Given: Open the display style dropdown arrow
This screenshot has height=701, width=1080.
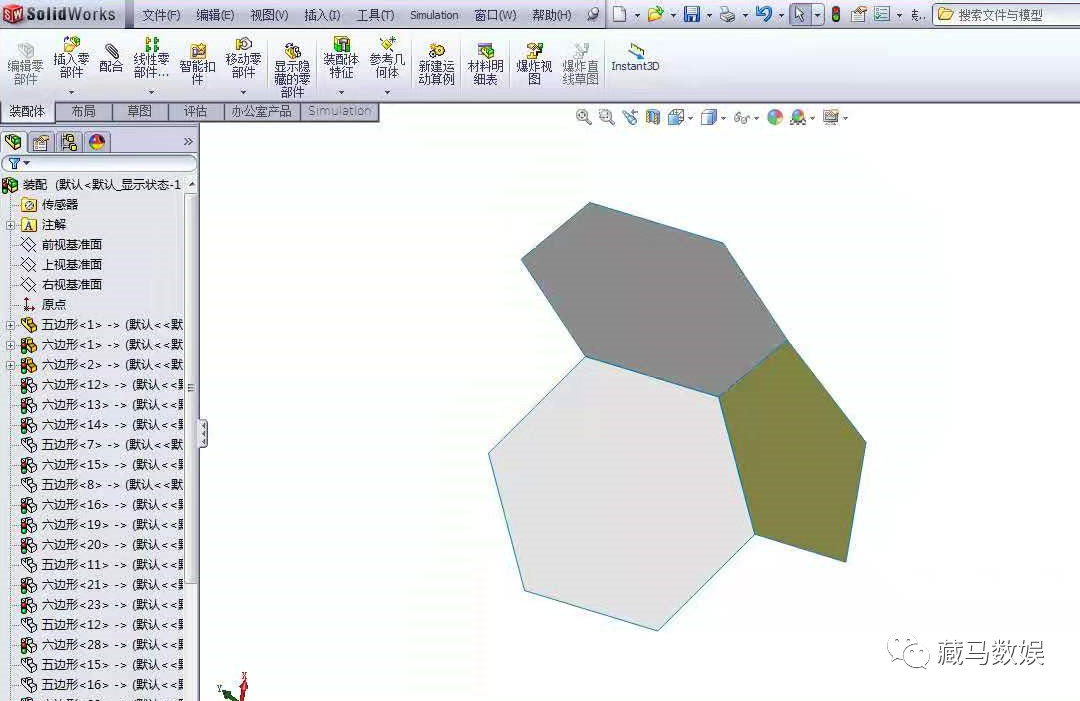Looking at the screenshot, I should tap(722, 117).
